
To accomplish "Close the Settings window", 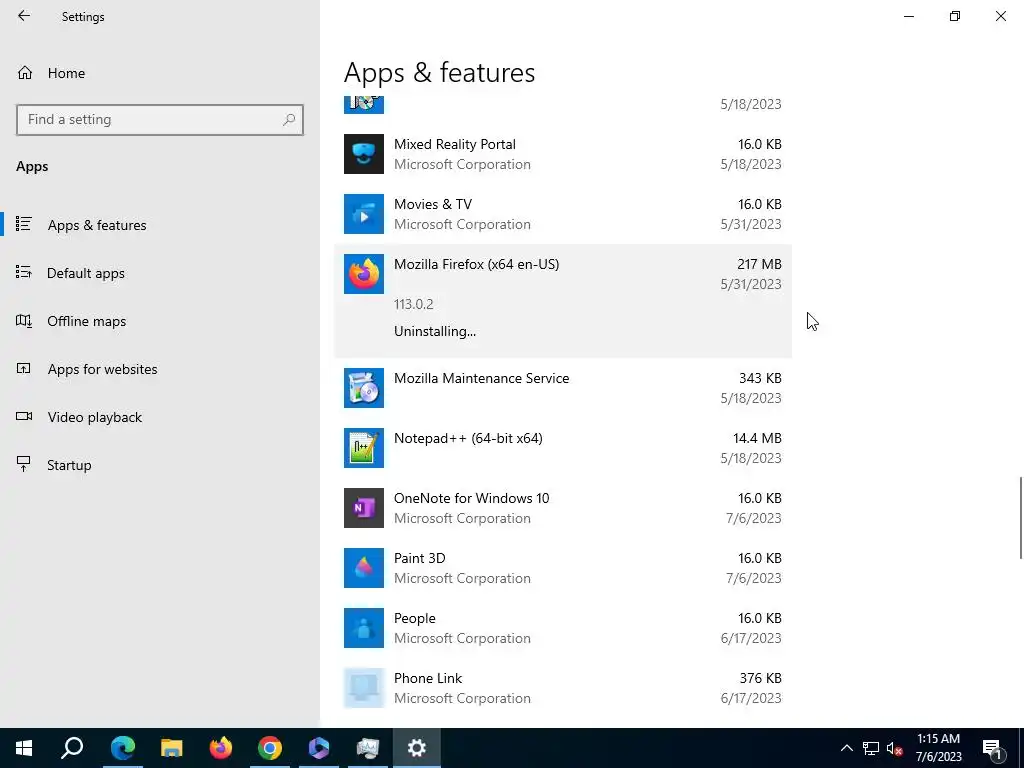I will (1000, 16).
